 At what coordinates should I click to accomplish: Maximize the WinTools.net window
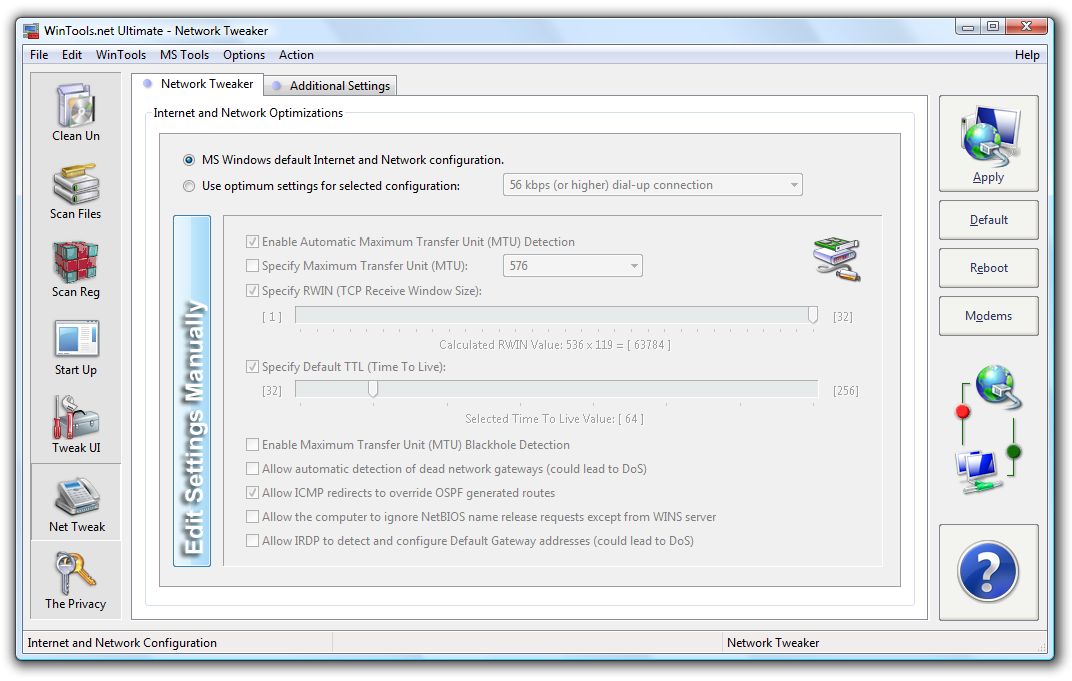pos(993,27)
